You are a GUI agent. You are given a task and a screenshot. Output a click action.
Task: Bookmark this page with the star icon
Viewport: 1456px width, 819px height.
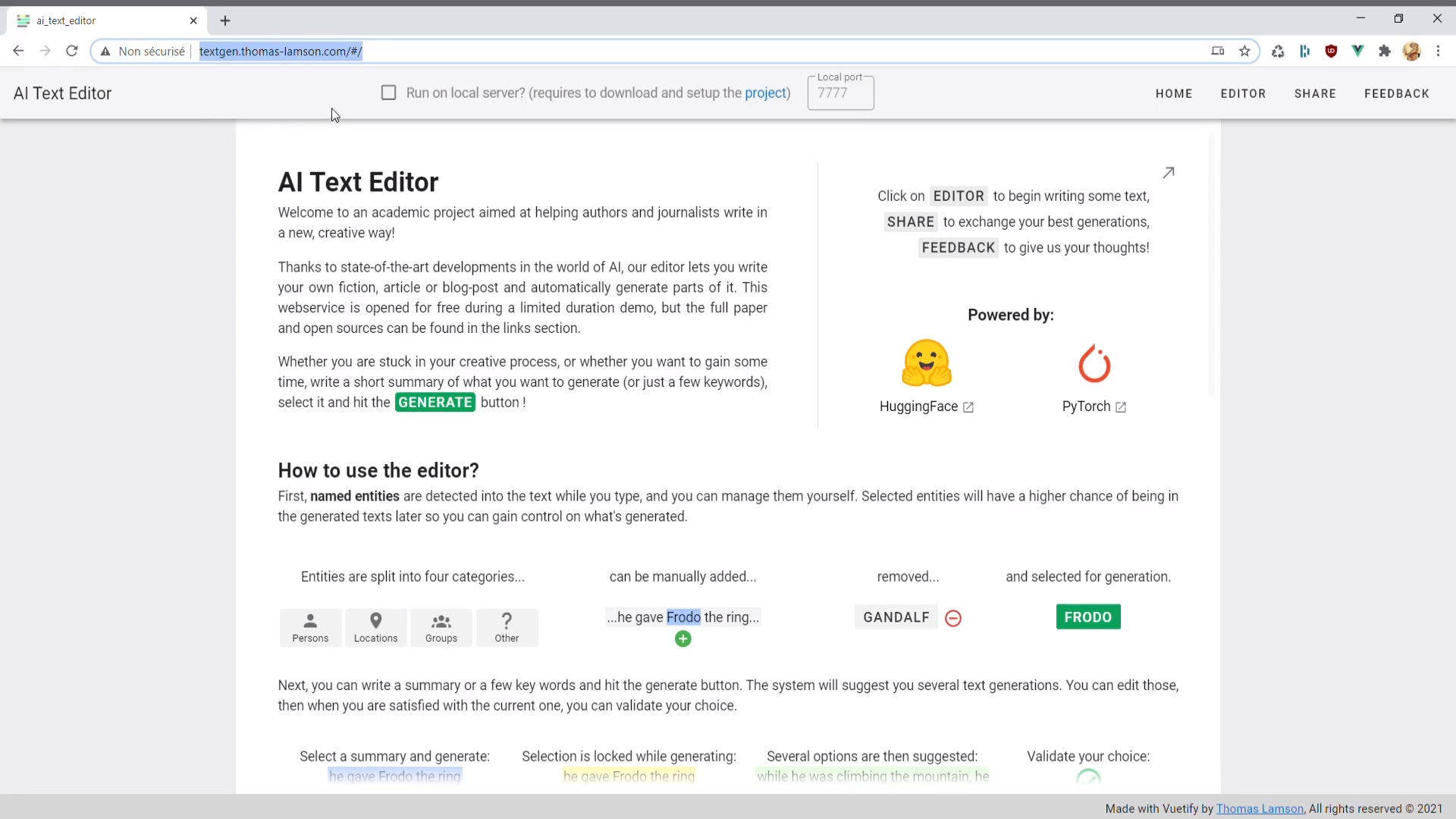point(1244,51)
